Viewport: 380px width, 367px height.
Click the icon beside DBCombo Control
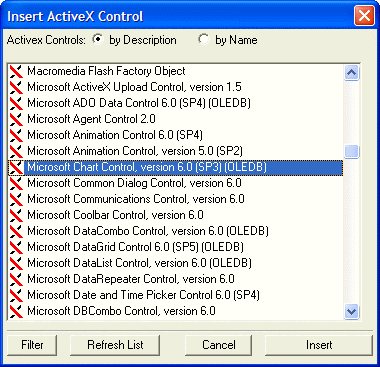click(16, 311)
